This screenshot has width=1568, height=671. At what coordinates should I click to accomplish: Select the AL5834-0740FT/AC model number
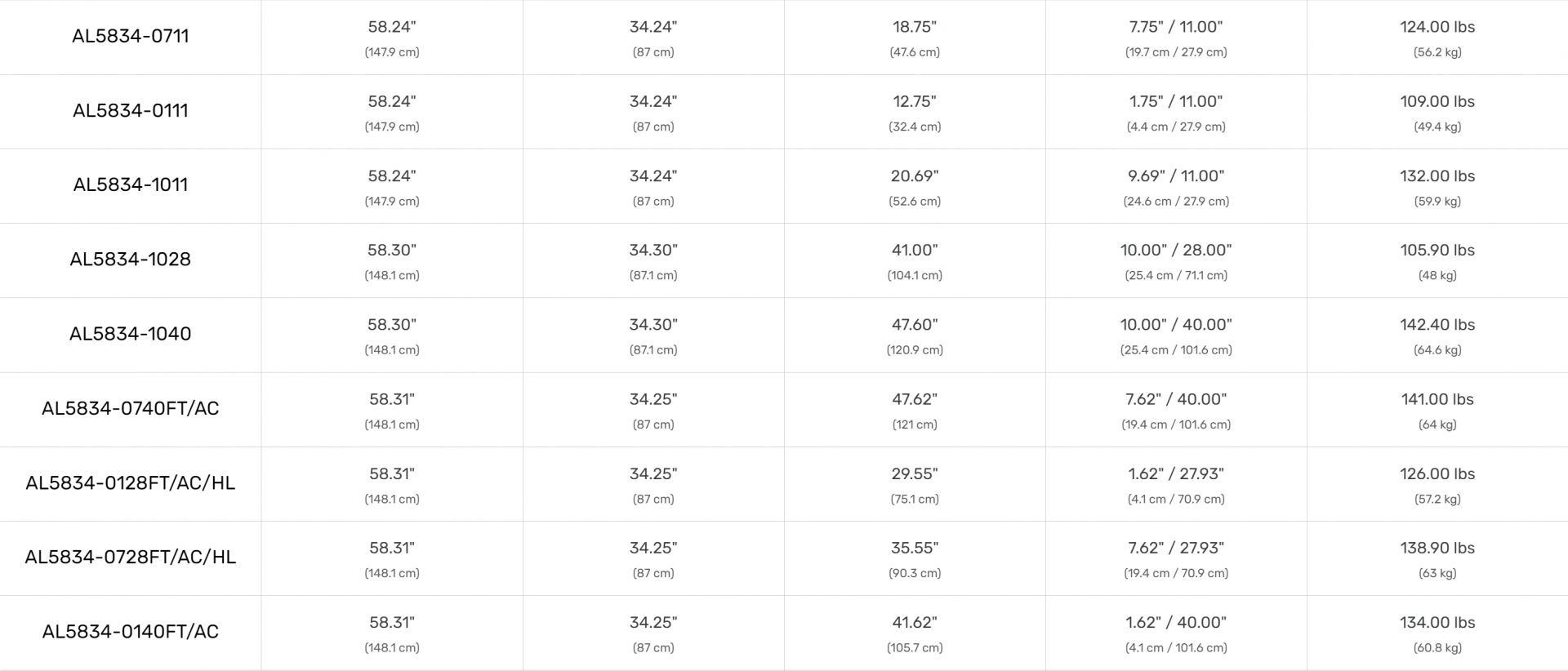pyautogui.click(x=131, y=408)
